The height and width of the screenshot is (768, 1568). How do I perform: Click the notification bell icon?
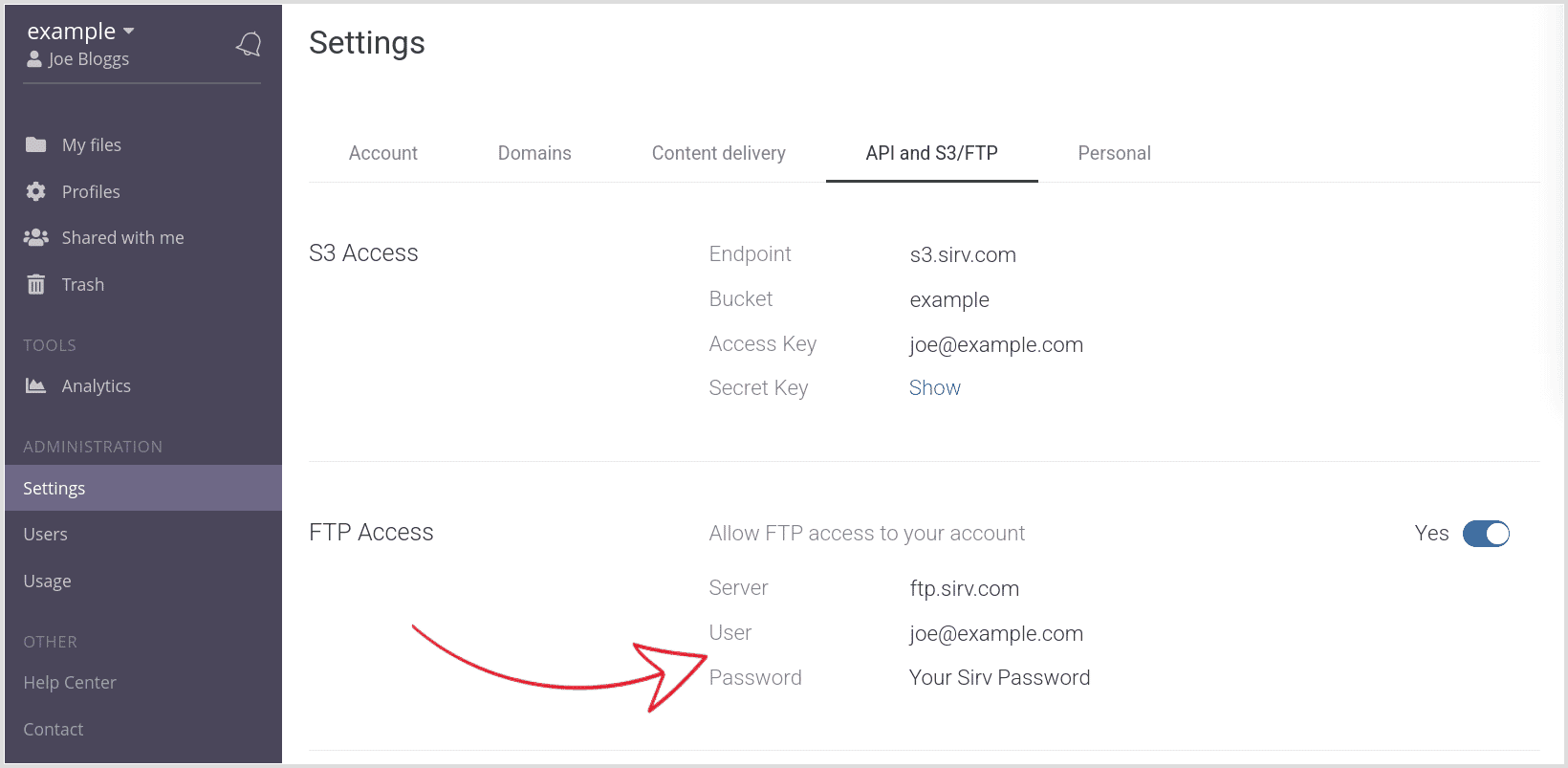pyautogui.click(x=248, y=44)
